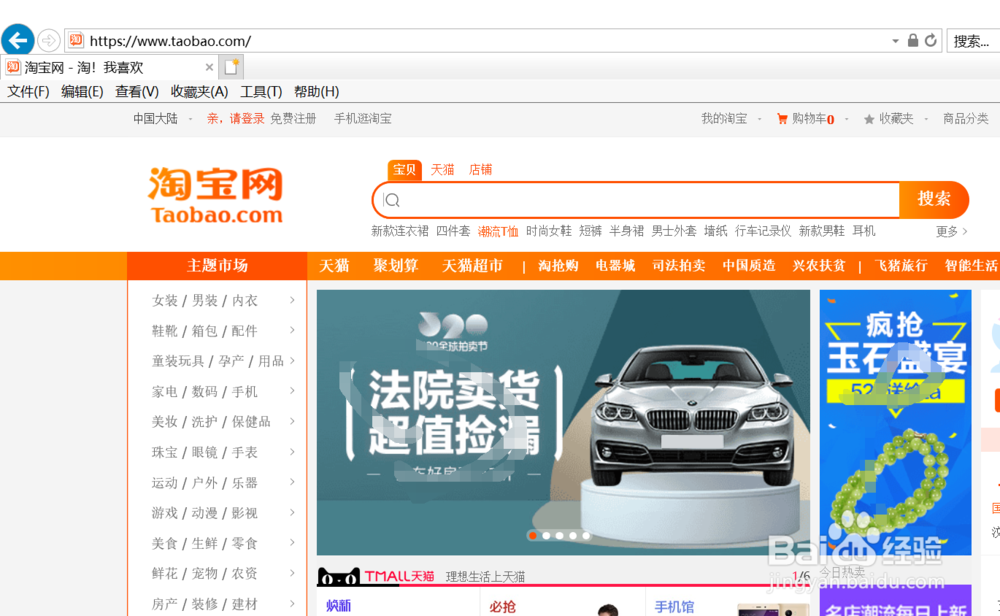The height and width of the screenshot is (616, 1000).
Task: Click the 聚划算 navigation link
Action: (395, 266)
